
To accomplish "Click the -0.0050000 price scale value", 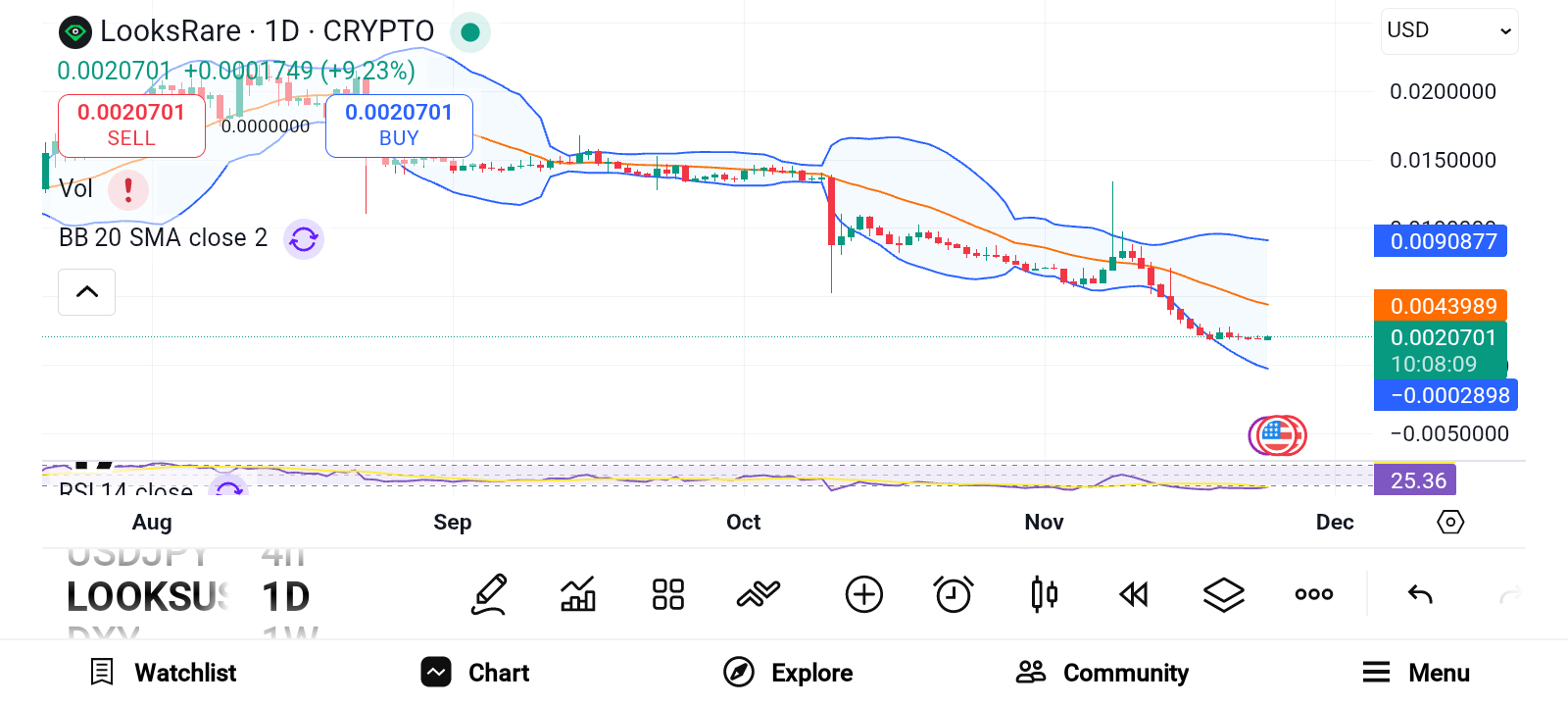I will coord(1449,433).
